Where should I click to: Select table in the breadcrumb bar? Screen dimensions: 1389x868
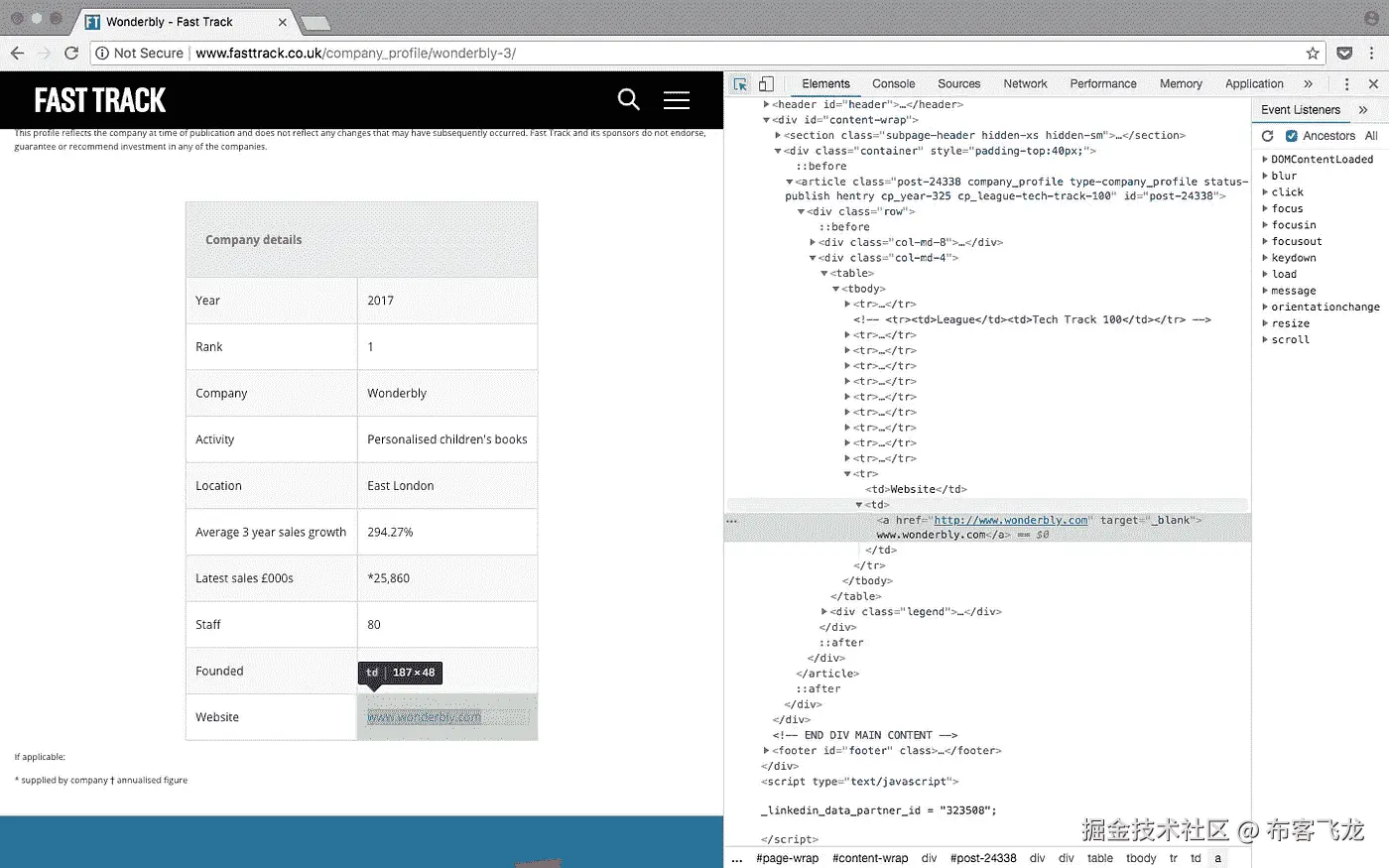(x=1099, y=859)
